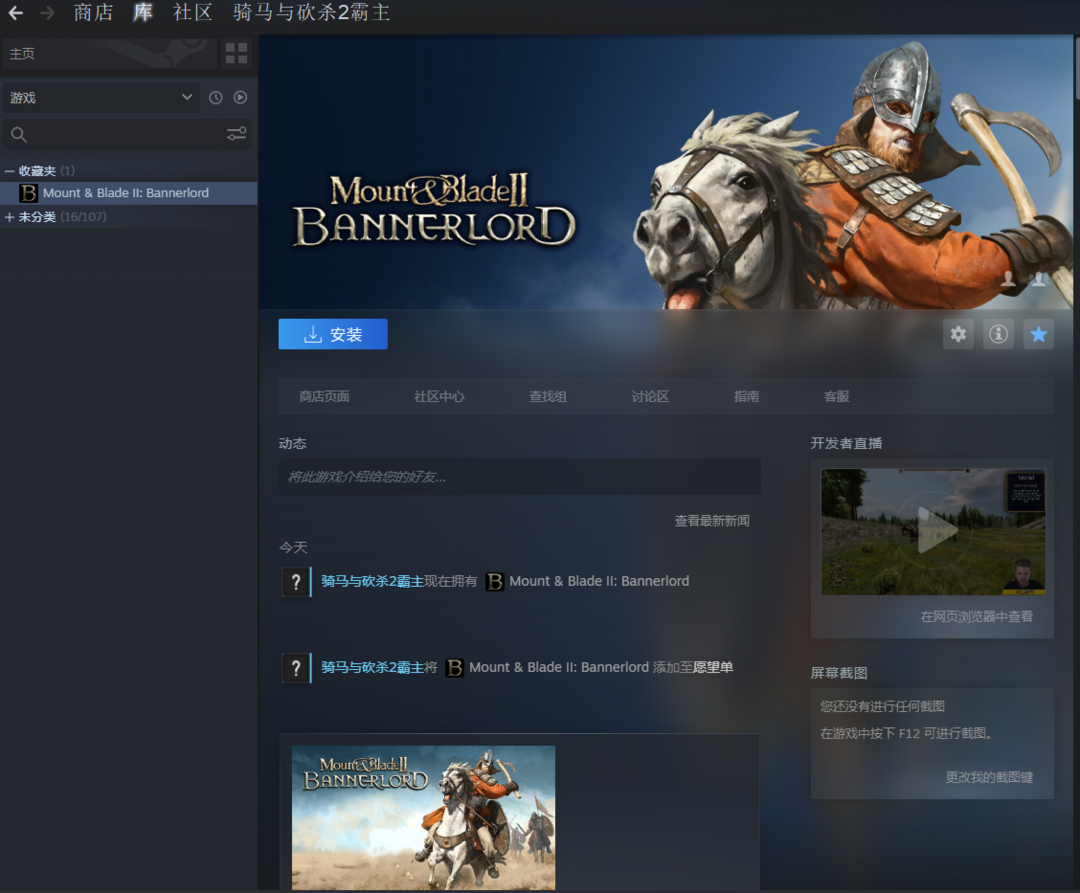Image resolution: width=1080 pixels, height=893 pixels.
Task: Open recent activity clock filter
Action: coord(215,97)
